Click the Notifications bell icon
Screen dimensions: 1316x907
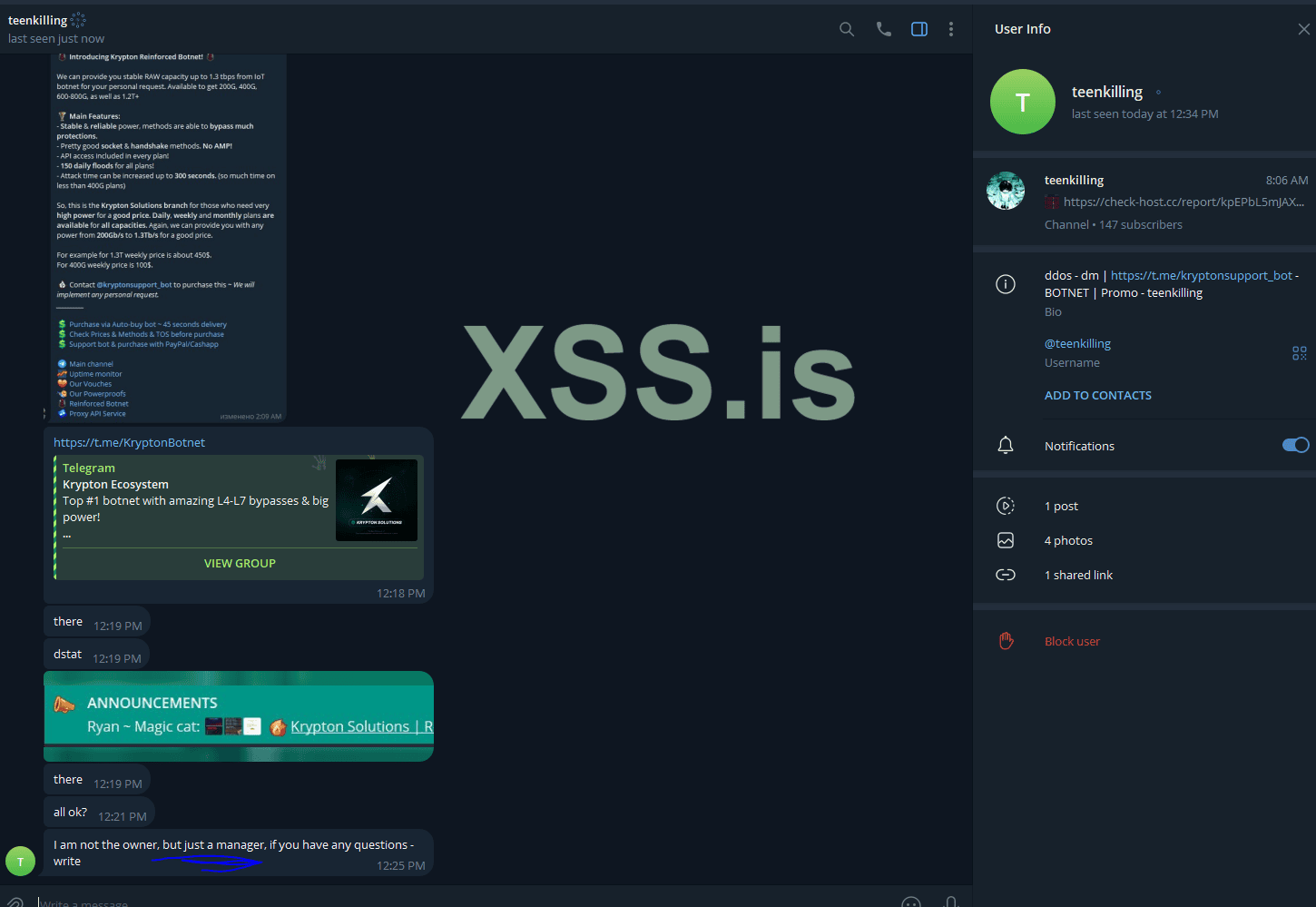pyautogui.click(x=1006, y=445)
